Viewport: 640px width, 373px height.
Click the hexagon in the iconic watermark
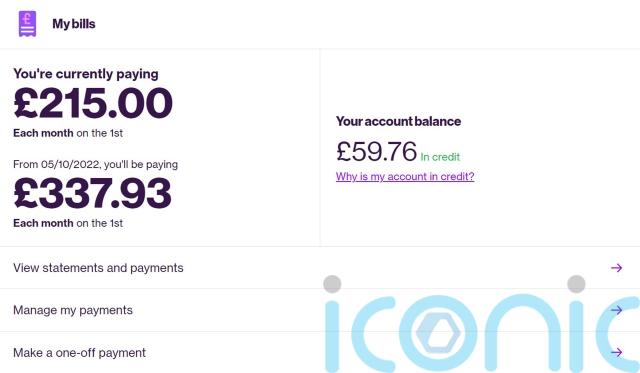coord(438,333)
